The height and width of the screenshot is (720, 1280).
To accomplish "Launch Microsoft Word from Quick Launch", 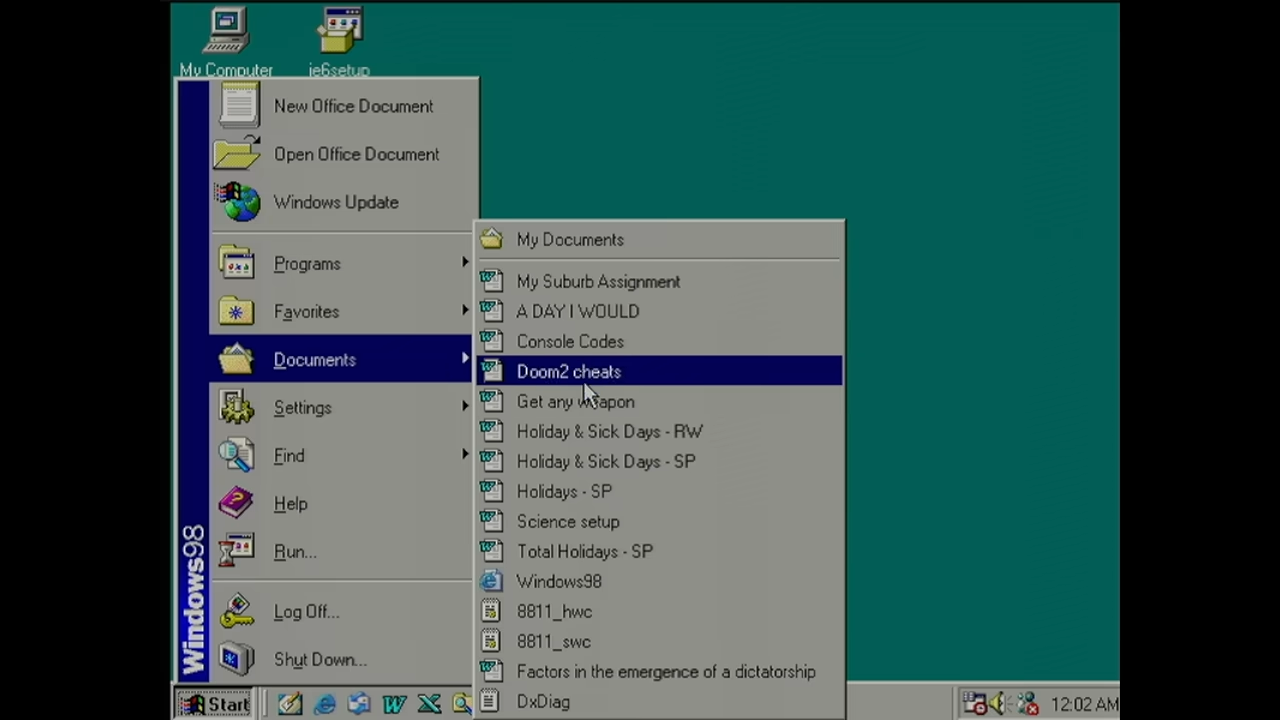I will click(x=394, y=704).
